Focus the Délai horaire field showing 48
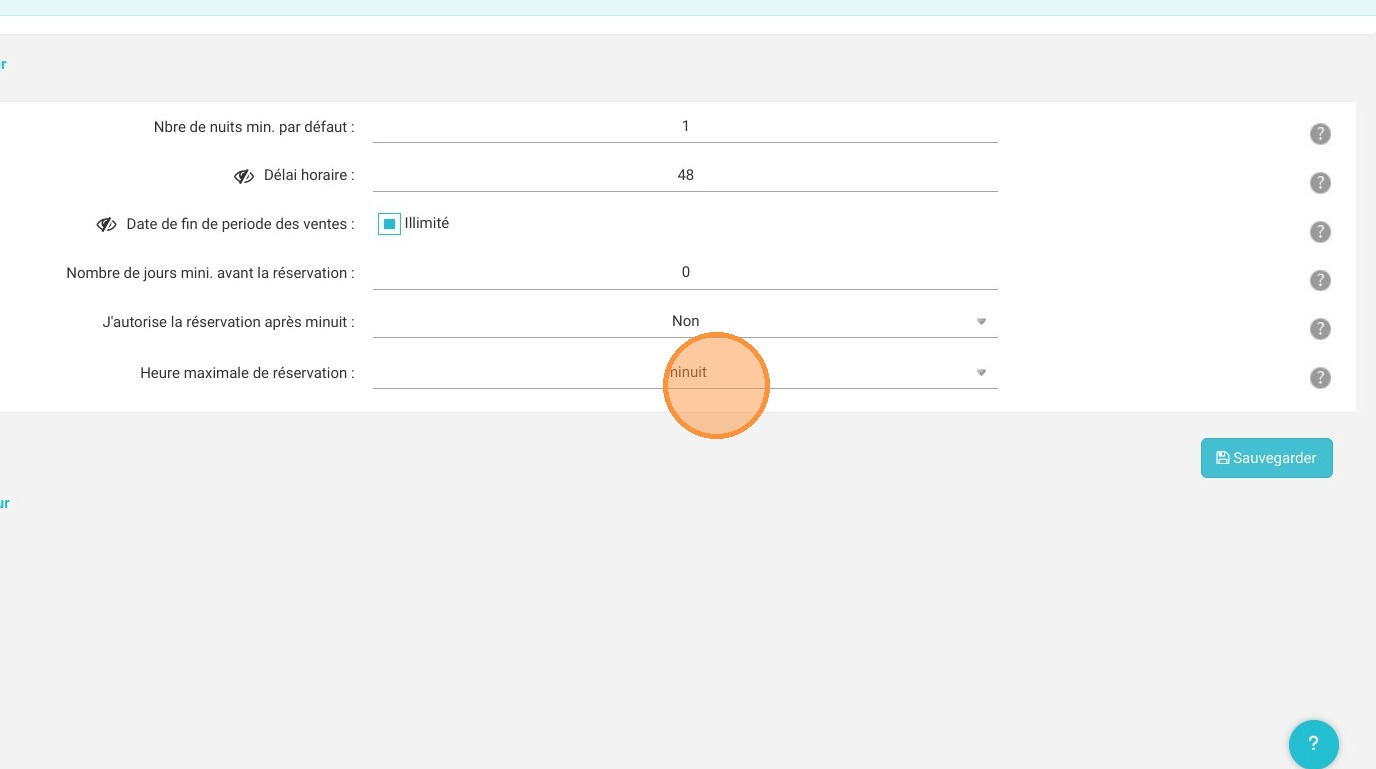The height and width of the screenshot is (769, 1376). pos(685,175)
